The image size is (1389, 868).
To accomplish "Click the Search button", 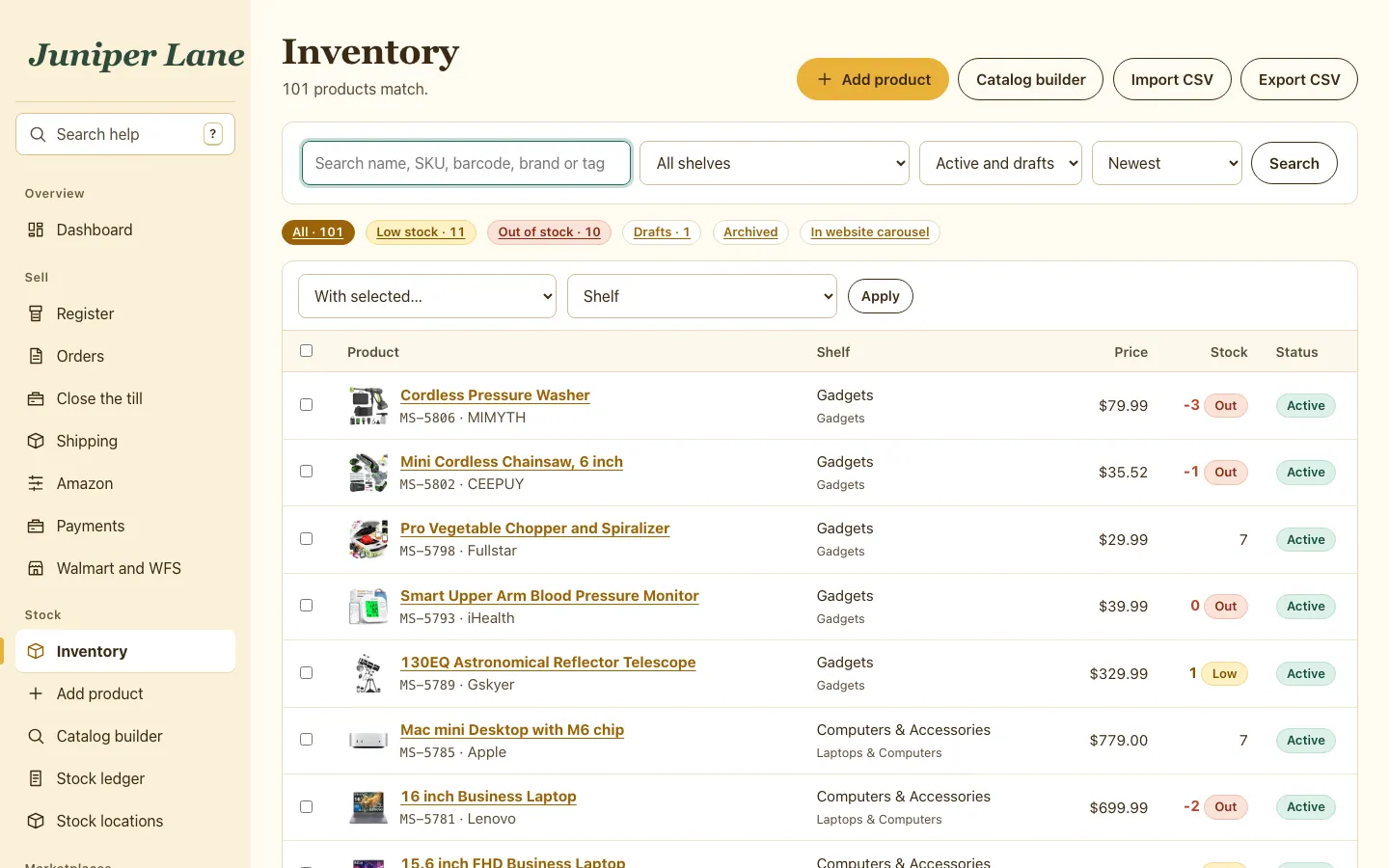I will click(x=1294, y=163).
